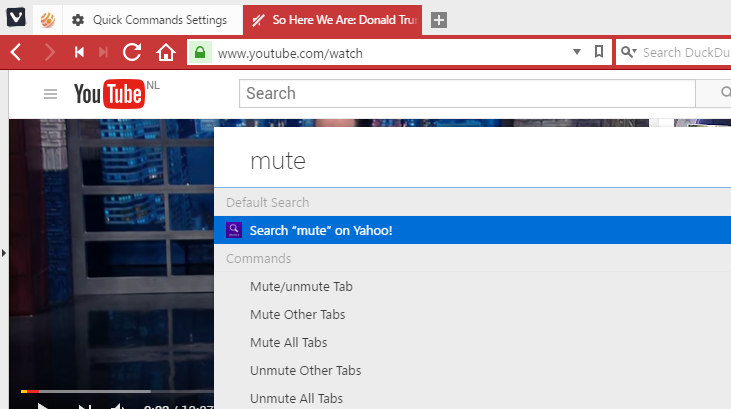
Task: Click the fast forward navigation button
Action: 103,52
